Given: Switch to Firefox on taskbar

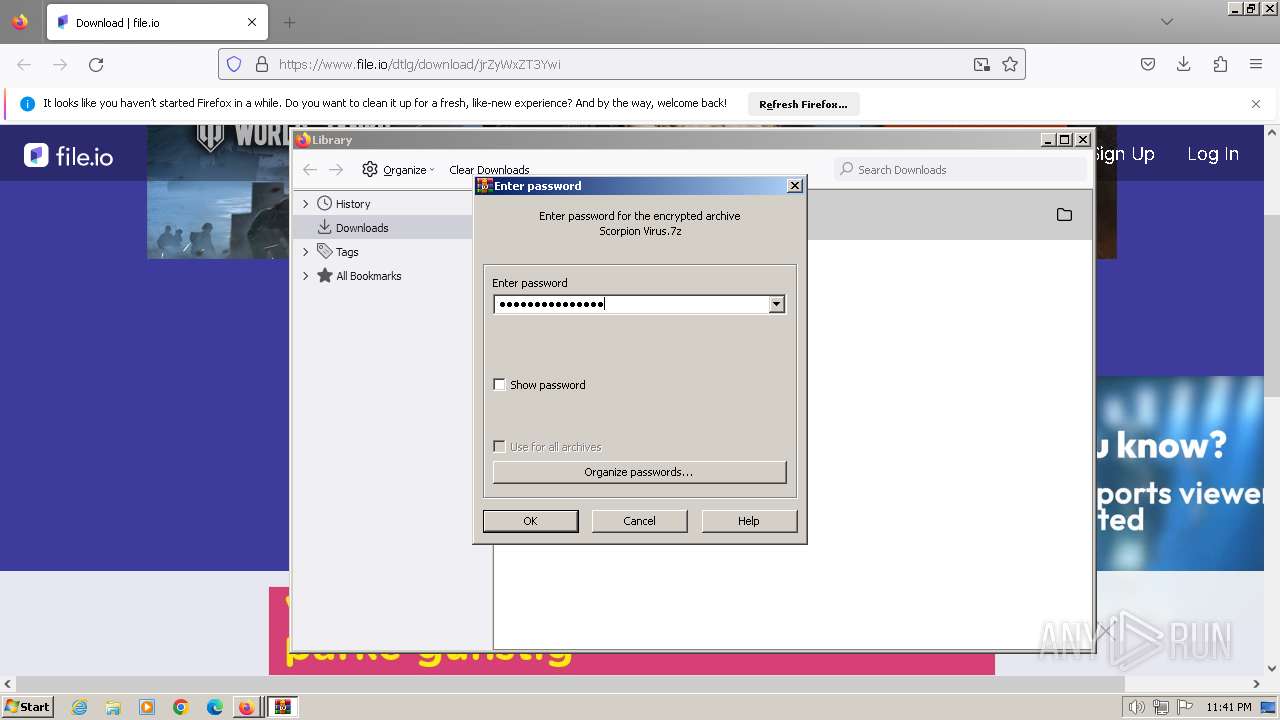Looking at the screenshot, I should (246, 707).
